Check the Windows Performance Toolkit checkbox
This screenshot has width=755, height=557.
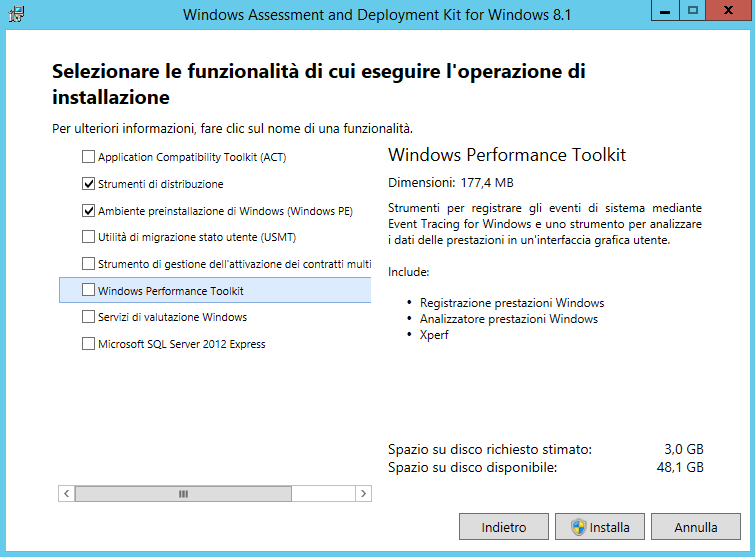pyautogui.click(x=89, y=291)
